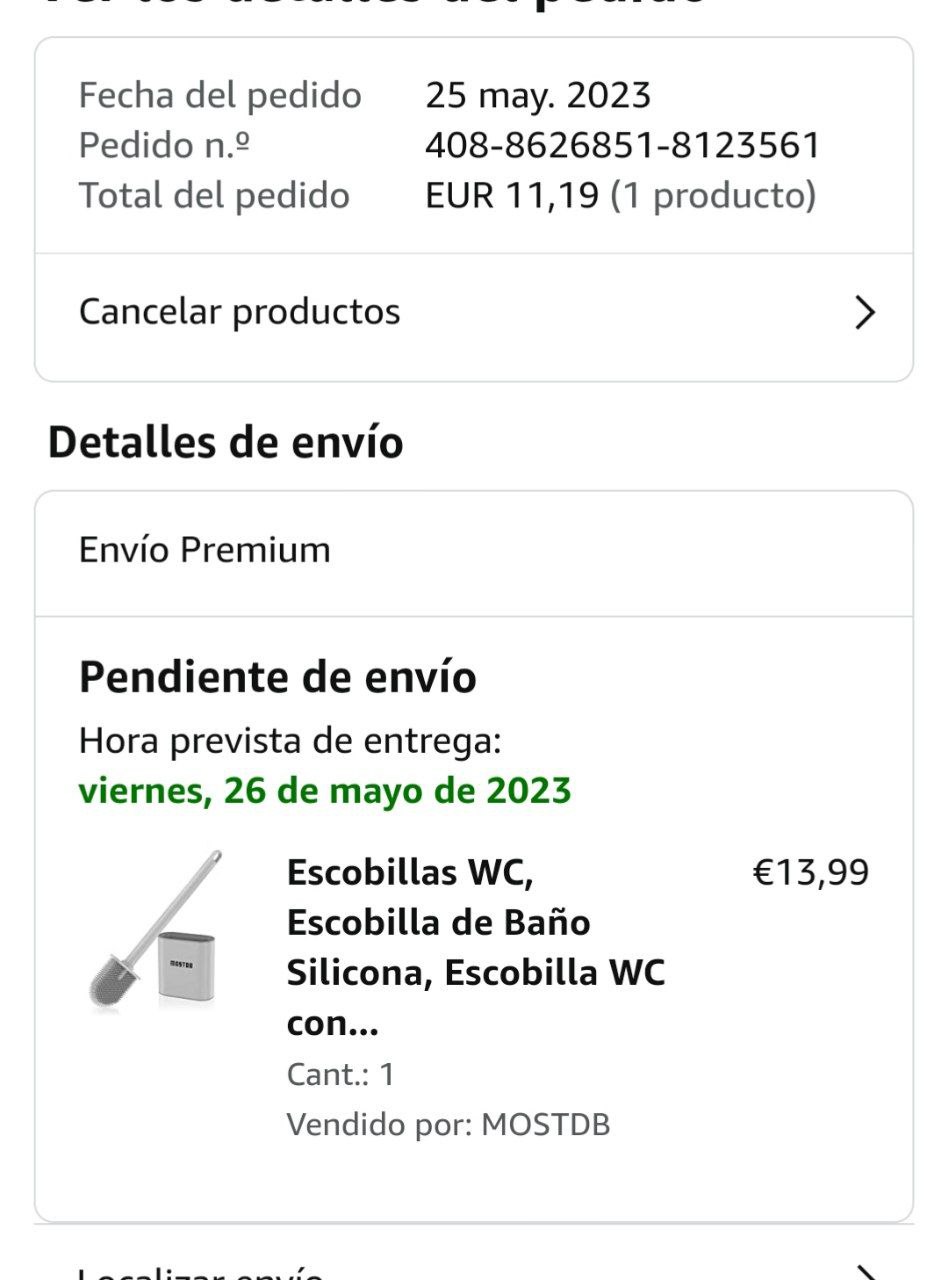
Task: Open the Cancelar productos option
Action: (x=240, y=312)
